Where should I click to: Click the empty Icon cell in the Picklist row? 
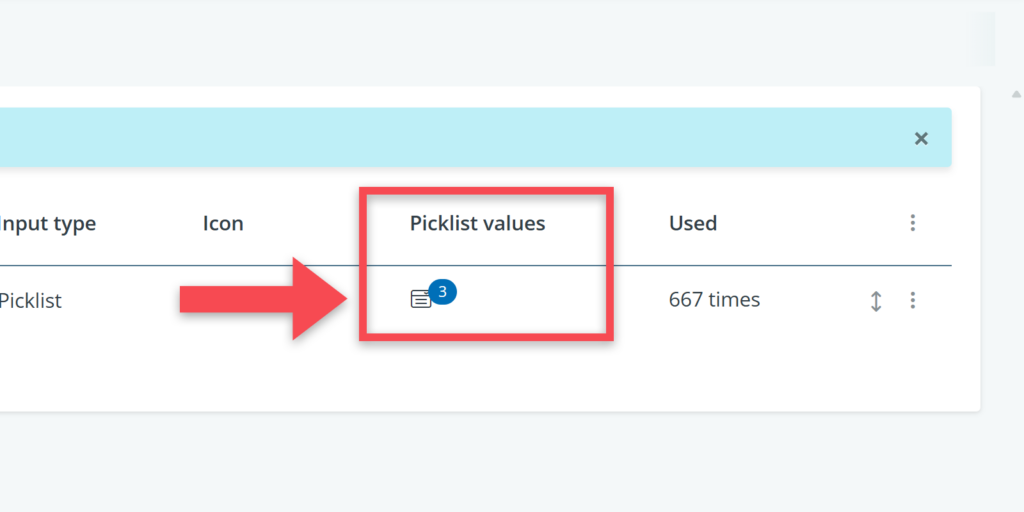tap(223, 300)
